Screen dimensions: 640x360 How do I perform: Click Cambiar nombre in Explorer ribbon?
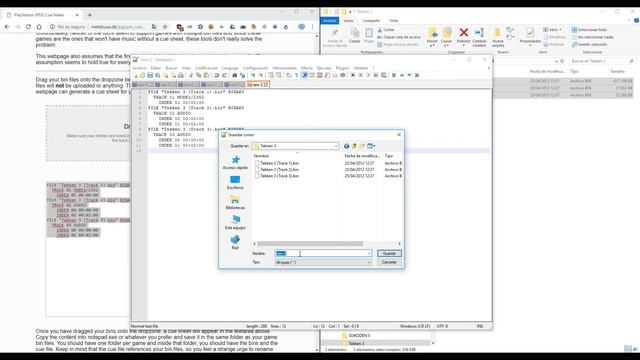coord(479,37)
